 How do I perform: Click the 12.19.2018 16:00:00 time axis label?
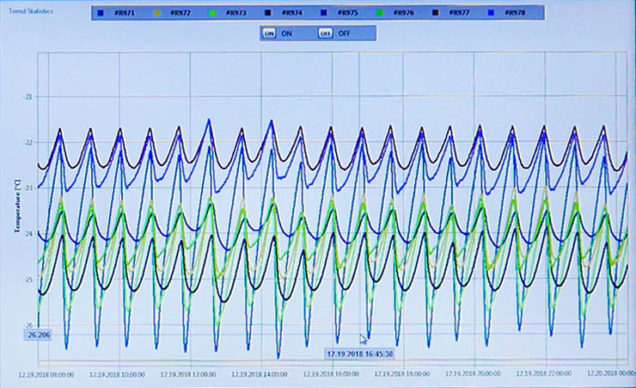pyautogui.click(x=331, y=374)
